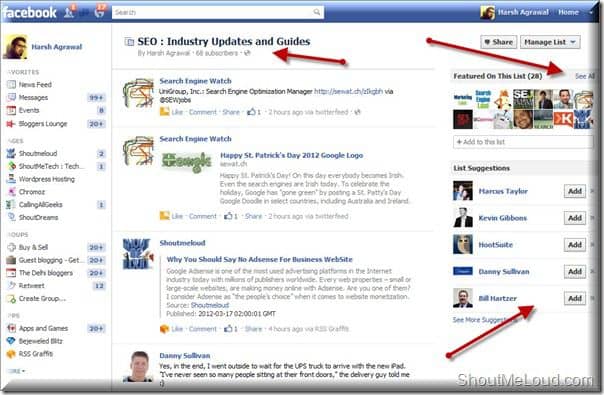Open Why You Should Say No Adsense article

[259, 259]
